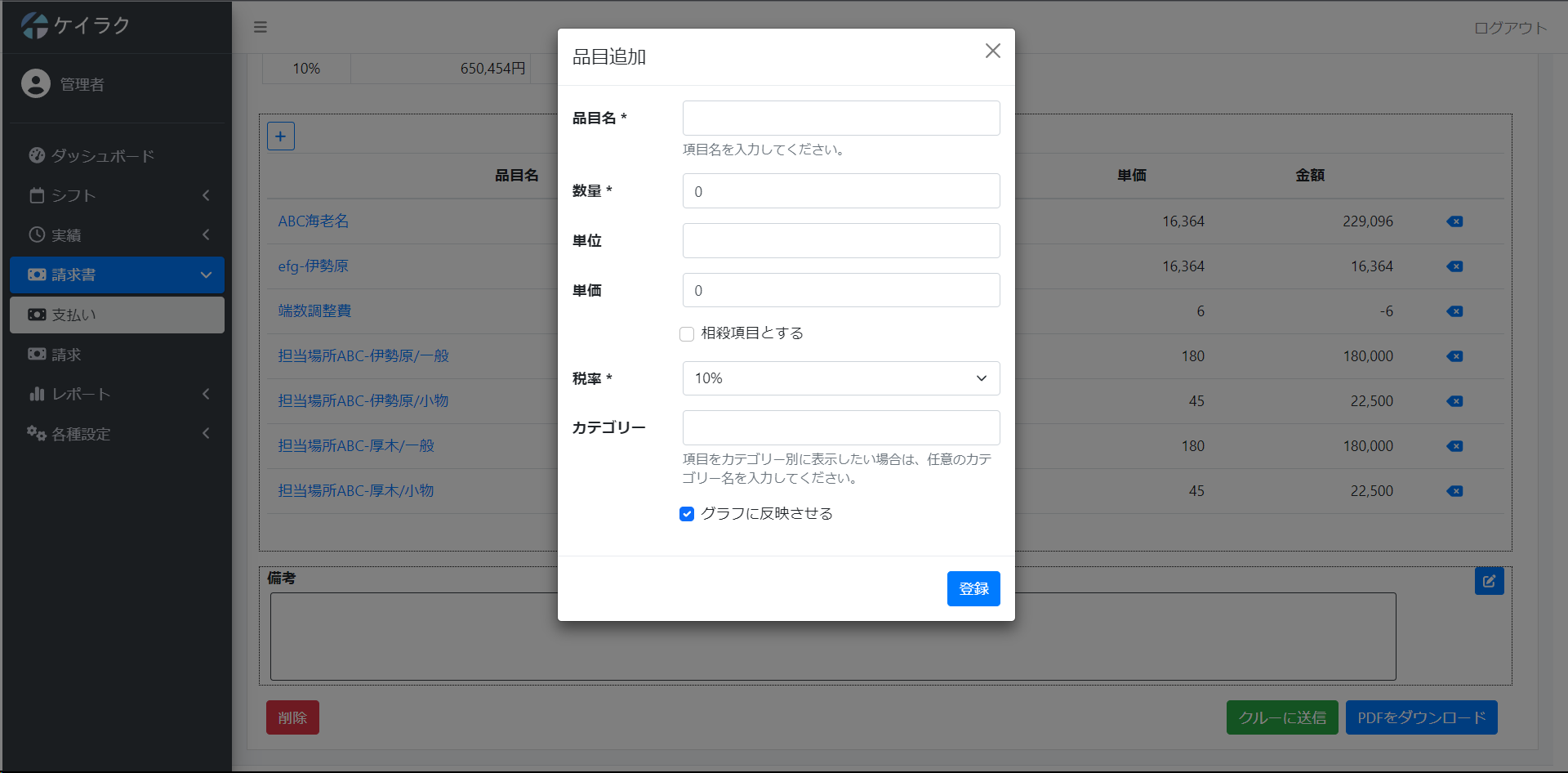Click the 各種設定 gears icon
The height and width of the screenshot is (773, 1568).
click(37, 433)
